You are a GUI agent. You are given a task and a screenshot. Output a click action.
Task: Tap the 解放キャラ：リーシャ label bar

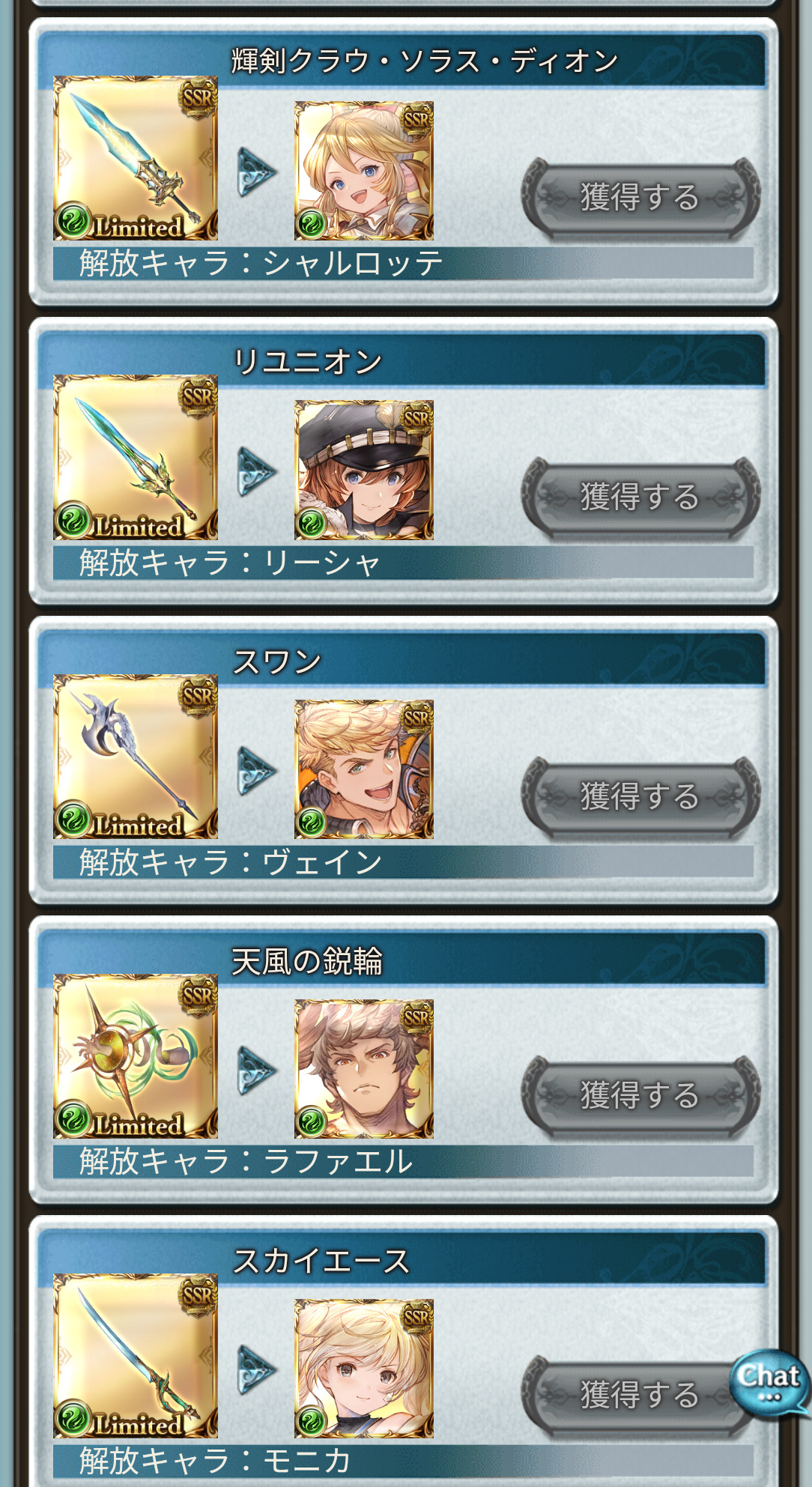point(403,562)
